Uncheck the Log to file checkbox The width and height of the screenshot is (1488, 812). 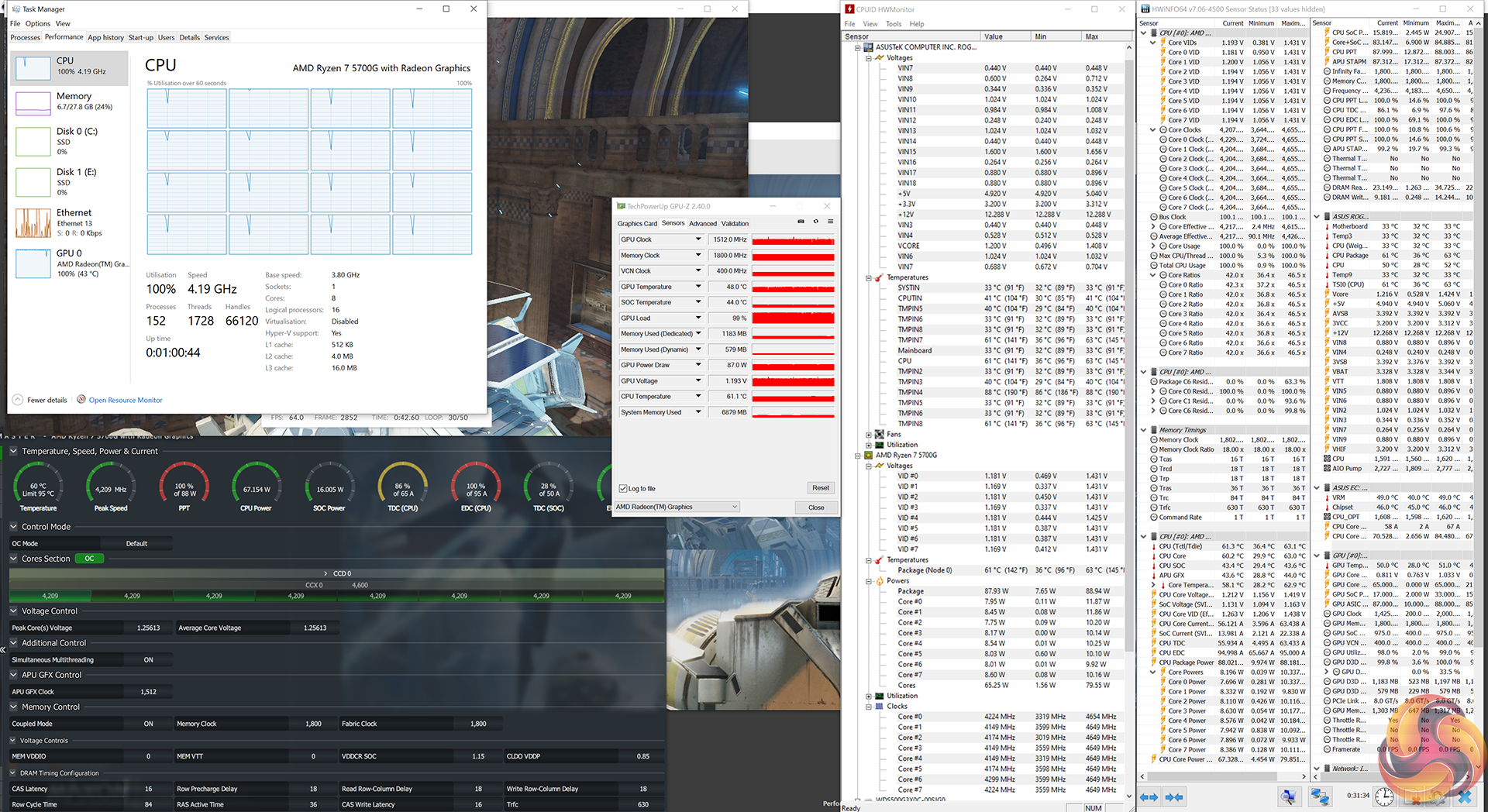point(623,489)
